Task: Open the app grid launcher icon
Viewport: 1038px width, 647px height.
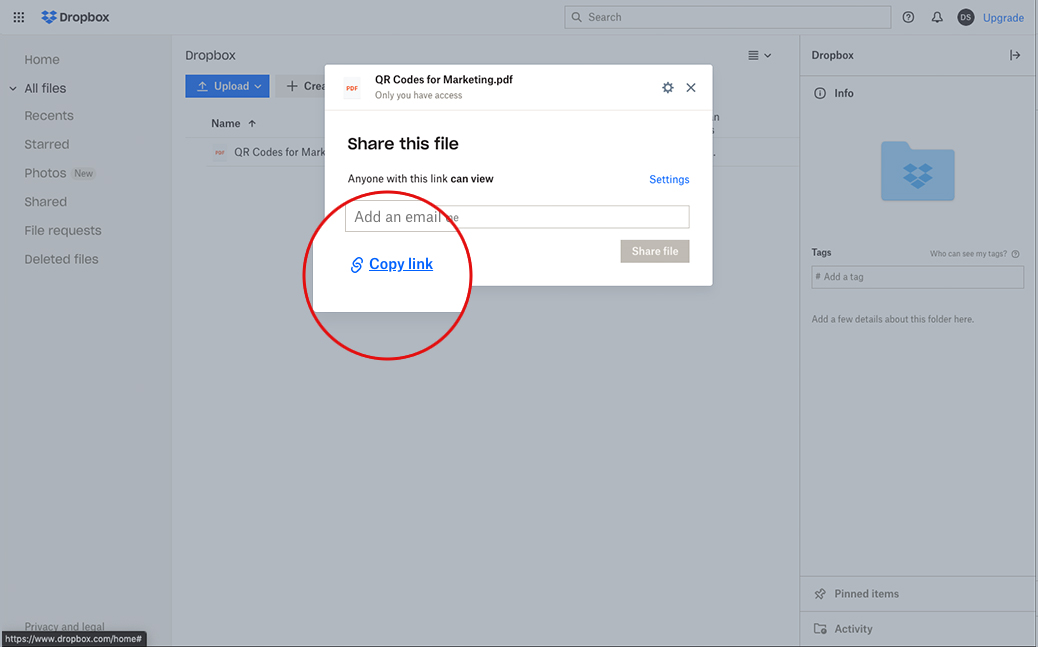Action: [x=18, y=17]
